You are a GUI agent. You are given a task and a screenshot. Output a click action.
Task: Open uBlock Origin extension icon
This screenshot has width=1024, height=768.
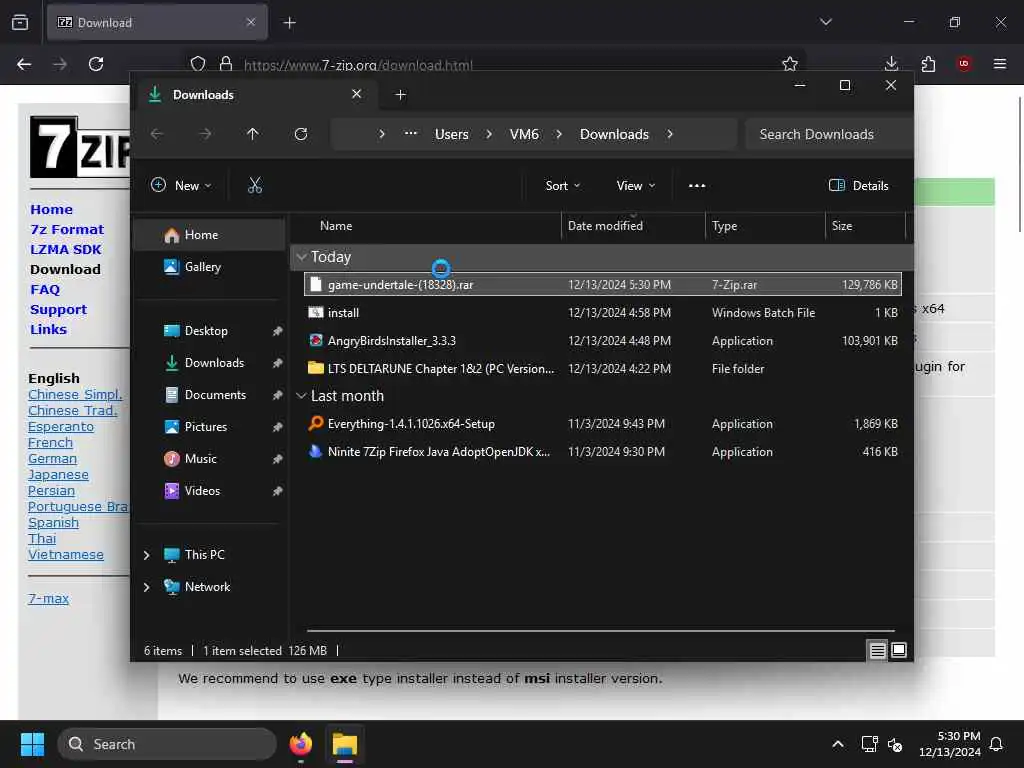click(x=964, y=64)
